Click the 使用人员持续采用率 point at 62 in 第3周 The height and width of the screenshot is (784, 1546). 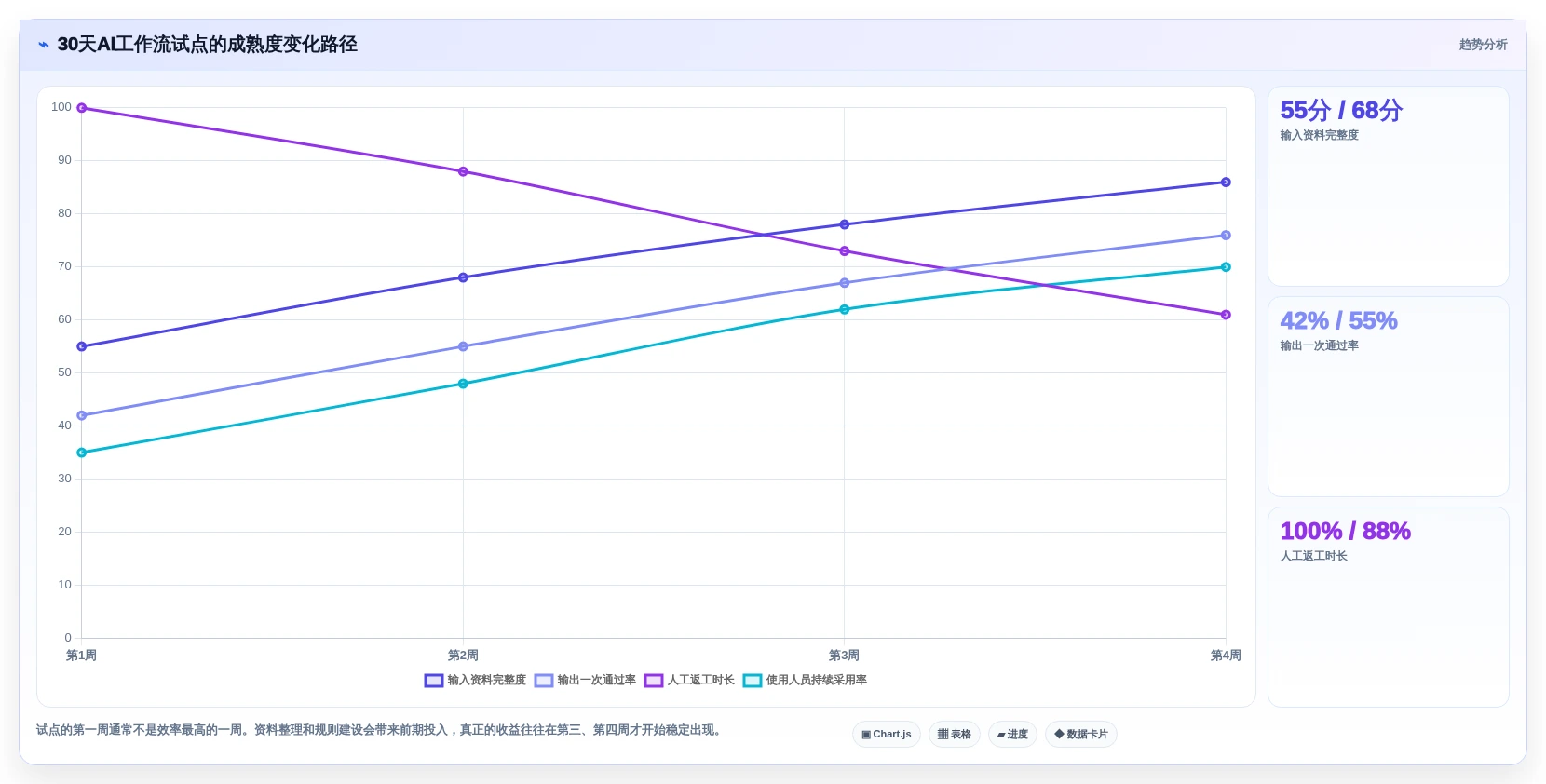coord(845,309)
